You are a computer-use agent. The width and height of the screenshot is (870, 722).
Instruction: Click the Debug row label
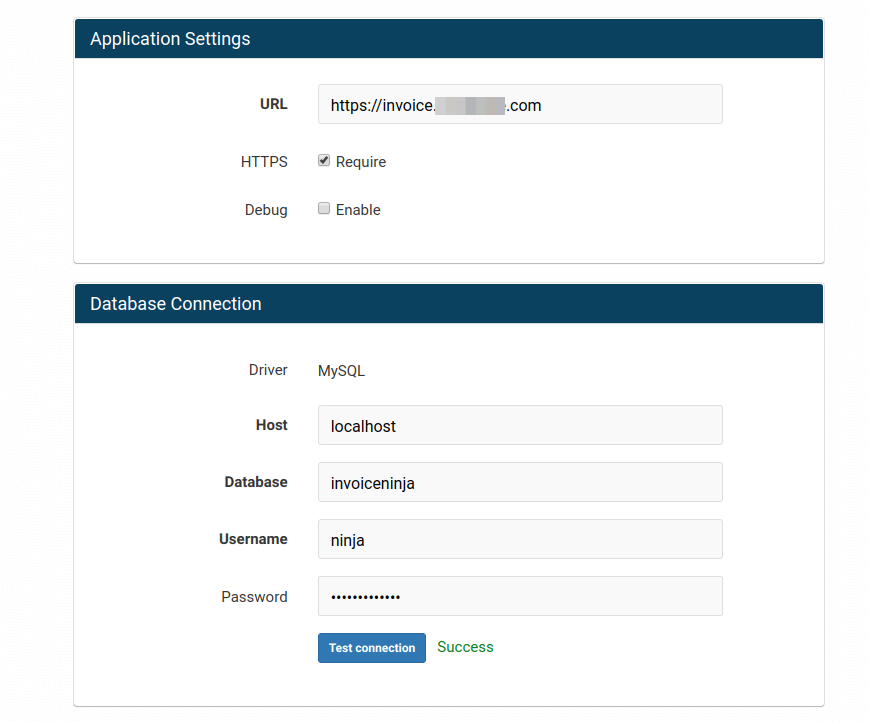tap(266, 210)
